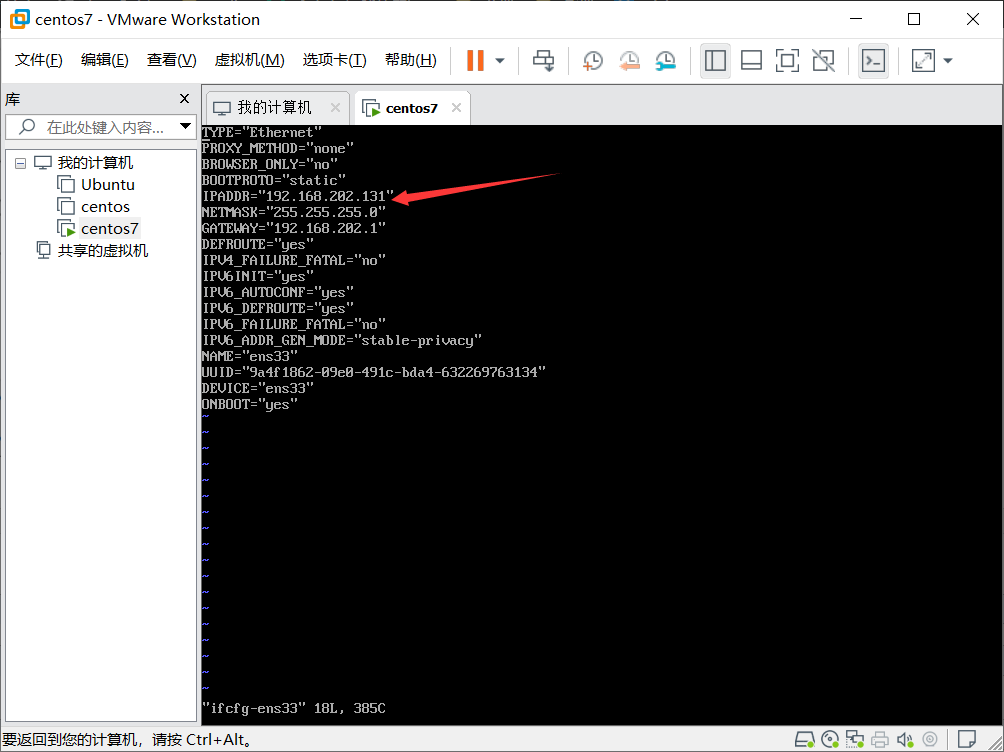Viewport: 1004px width, 752px height.
Task: Take a snapshot of this virtual machine
Action: click(592, 61)
